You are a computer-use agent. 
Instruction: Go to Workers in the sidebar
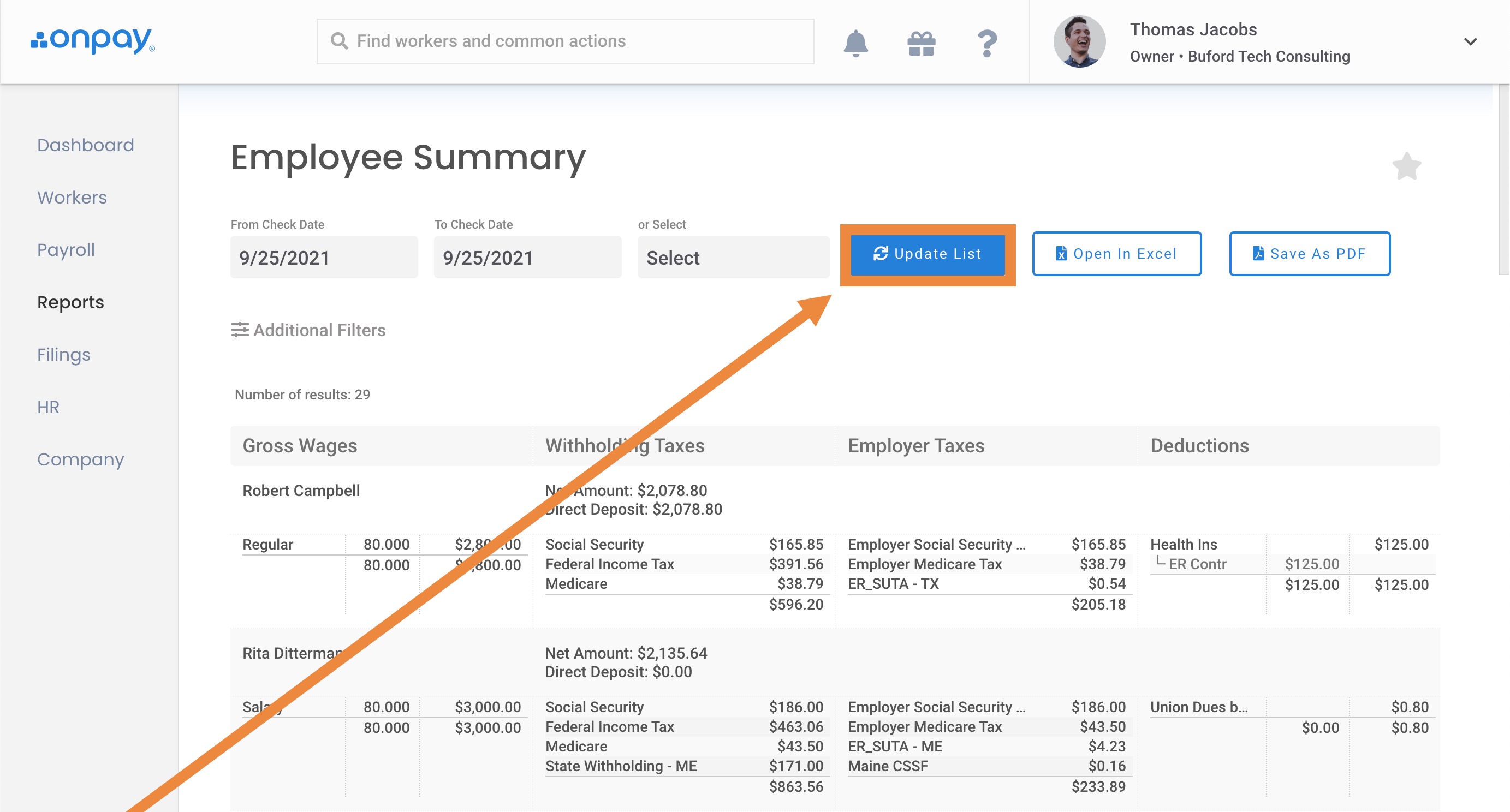[72, 197]
